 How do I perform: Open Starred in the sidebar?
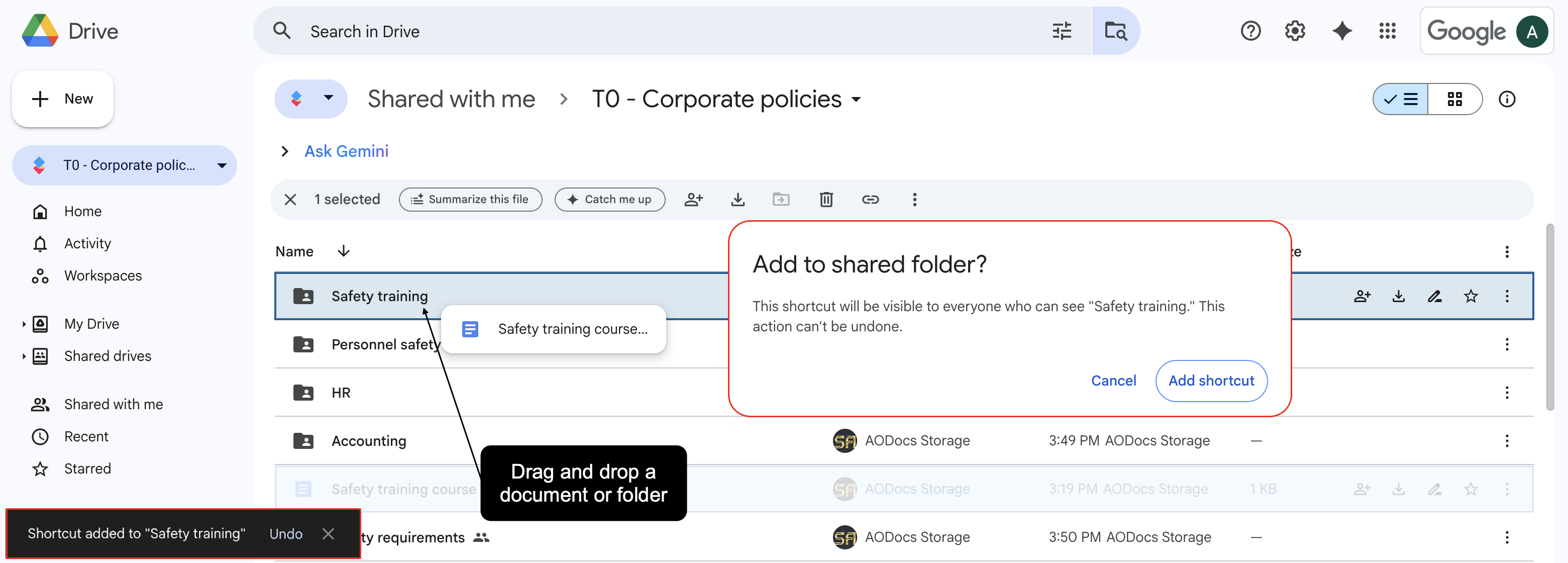[x=87, y=468]
